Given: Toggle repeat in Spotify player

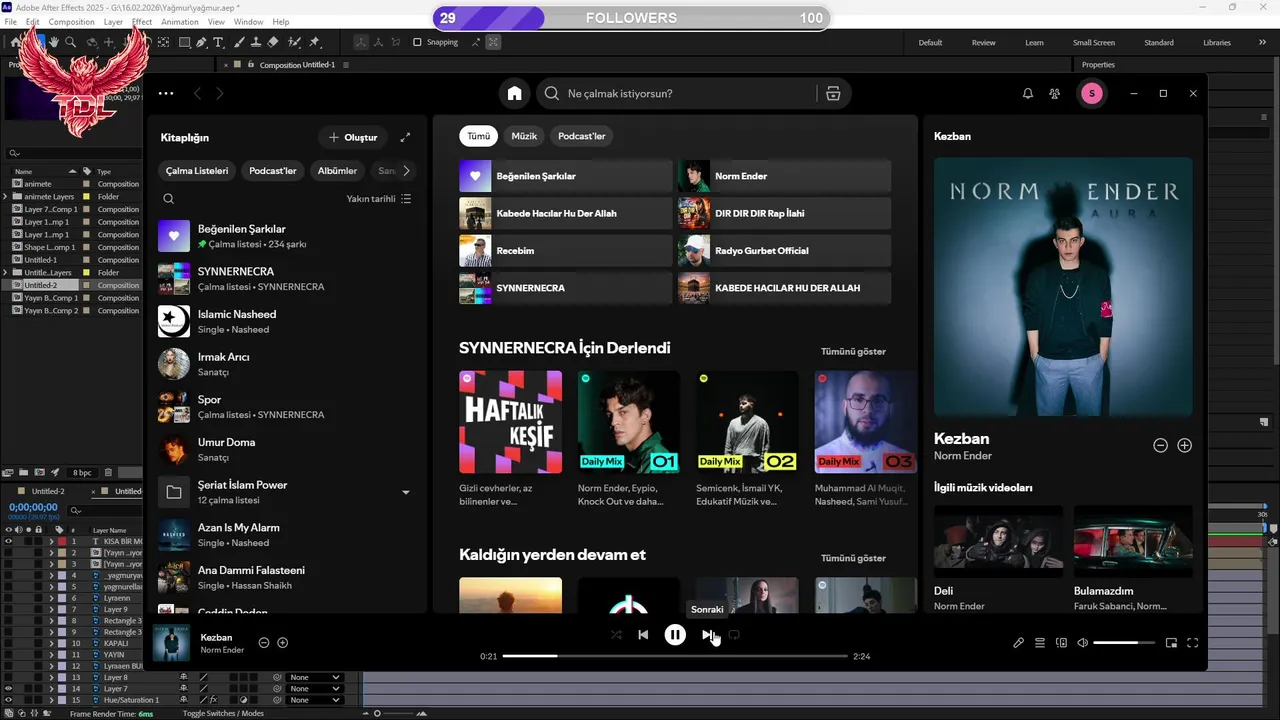Looking at the screenshot, I should pos(734,635).
